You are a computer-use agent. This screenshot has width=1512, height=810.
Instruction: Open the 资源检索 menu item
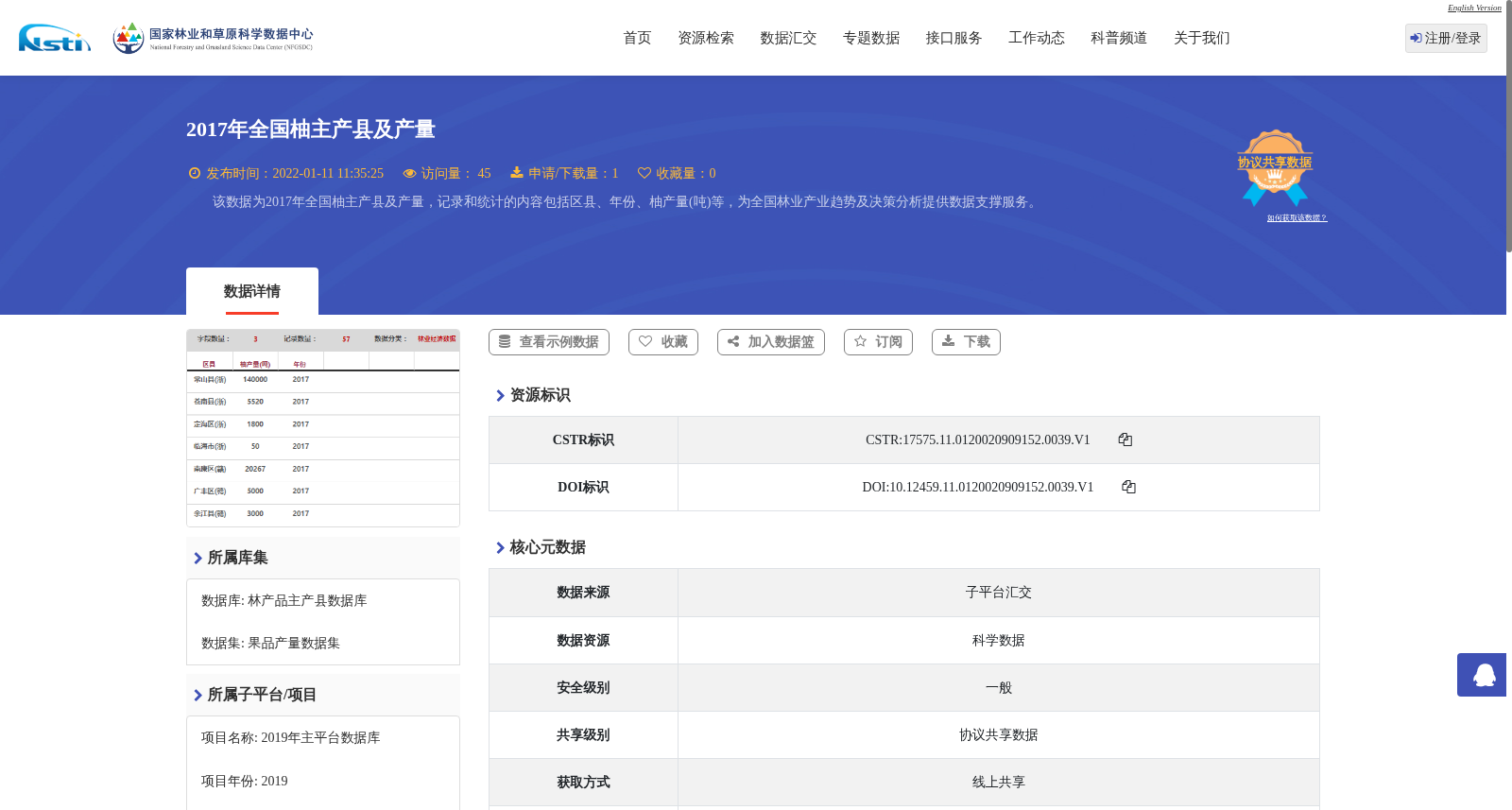[x=706, y=38]
